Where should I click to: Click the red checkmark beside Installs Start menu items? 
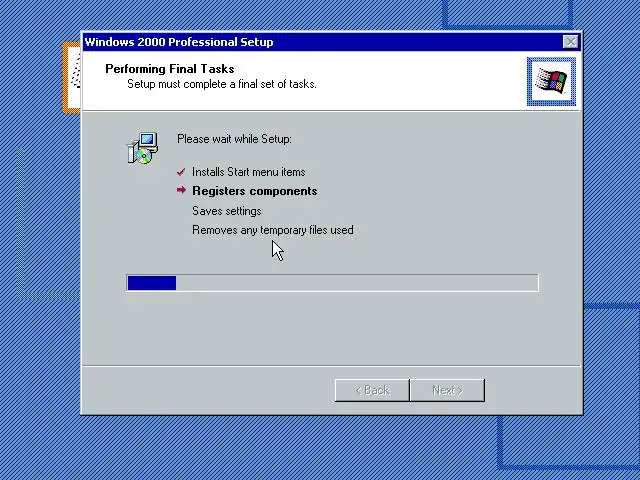pos(181,172)
